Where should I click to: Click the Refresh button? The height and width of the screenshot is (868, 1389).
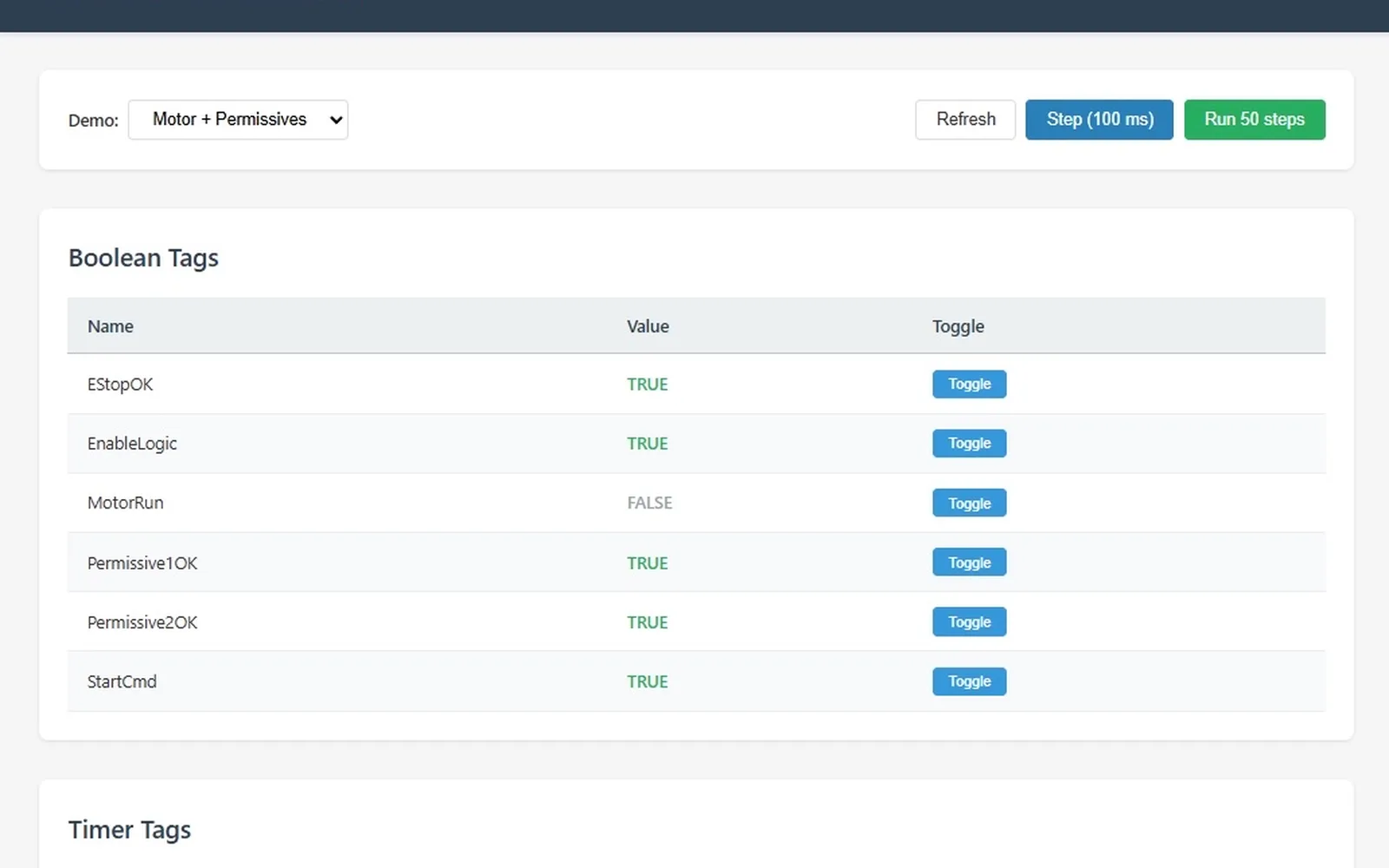[964, 120]
